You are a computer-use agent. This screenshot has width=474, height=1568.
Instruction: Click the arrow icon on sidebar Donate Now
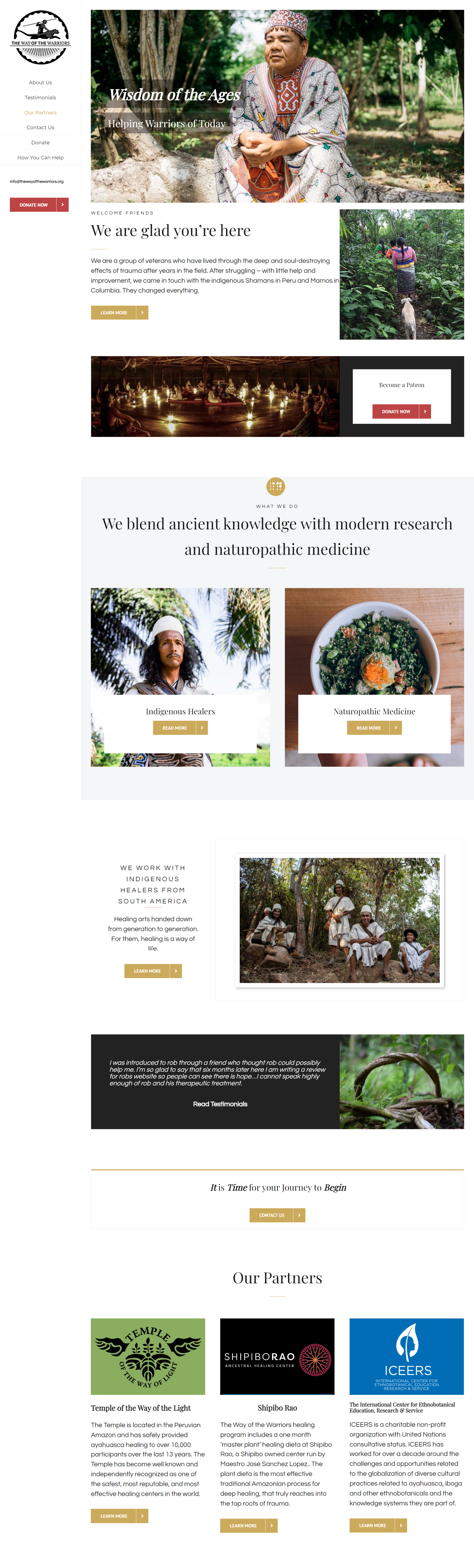click(63, 205)
